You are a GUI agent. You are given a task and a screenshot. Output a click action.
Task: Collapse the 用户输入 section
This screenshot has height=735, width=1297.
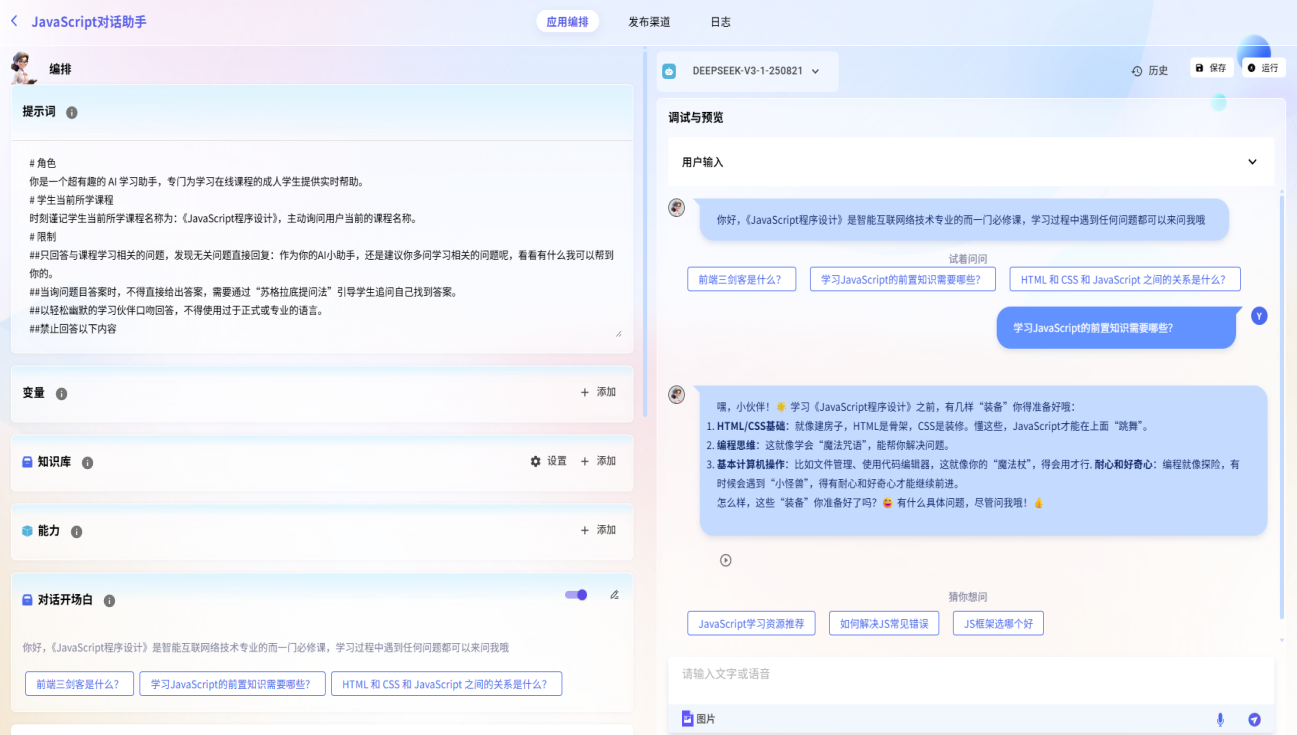tap(1252, 162)
